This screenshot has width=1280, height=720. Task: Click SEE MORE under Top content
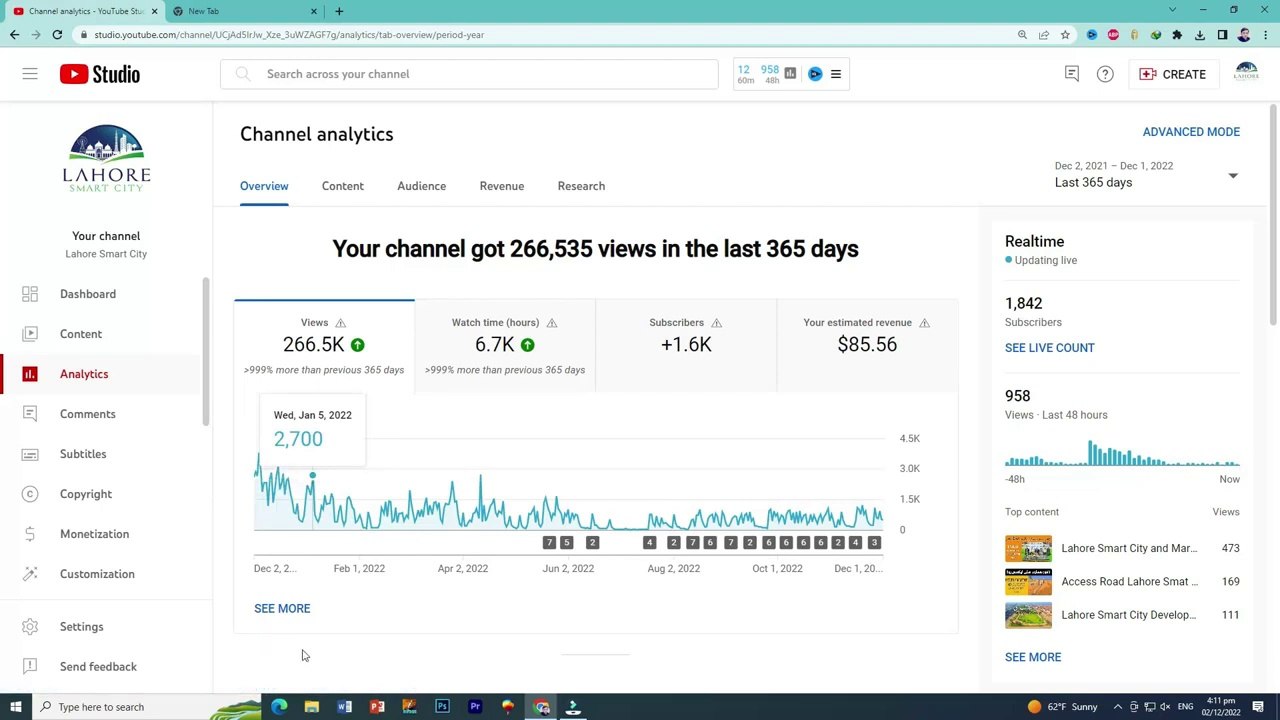1033,657
